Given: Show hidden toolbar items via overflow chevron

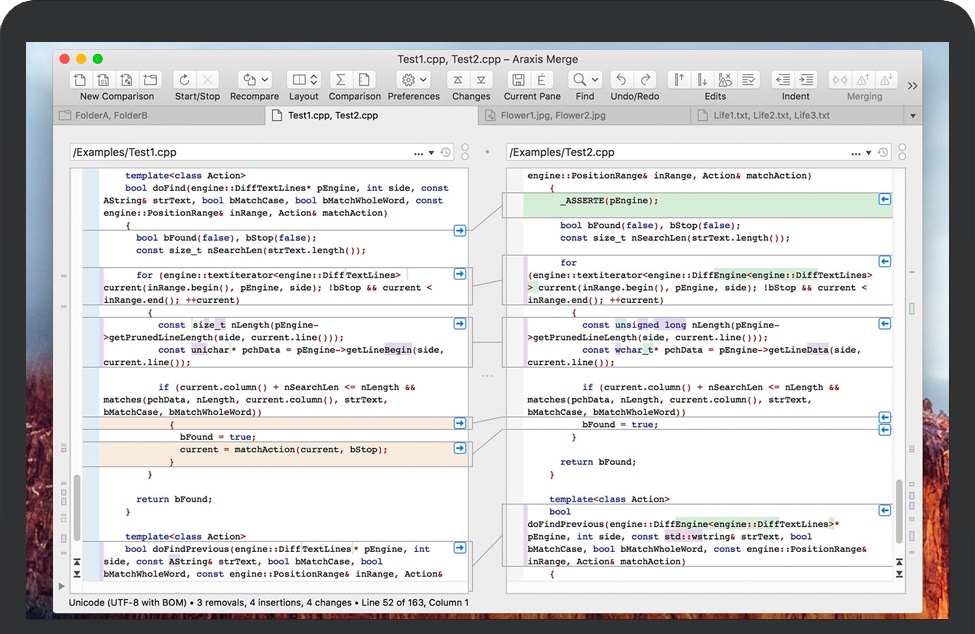Looking at the screenshot, I should [912, 86].
